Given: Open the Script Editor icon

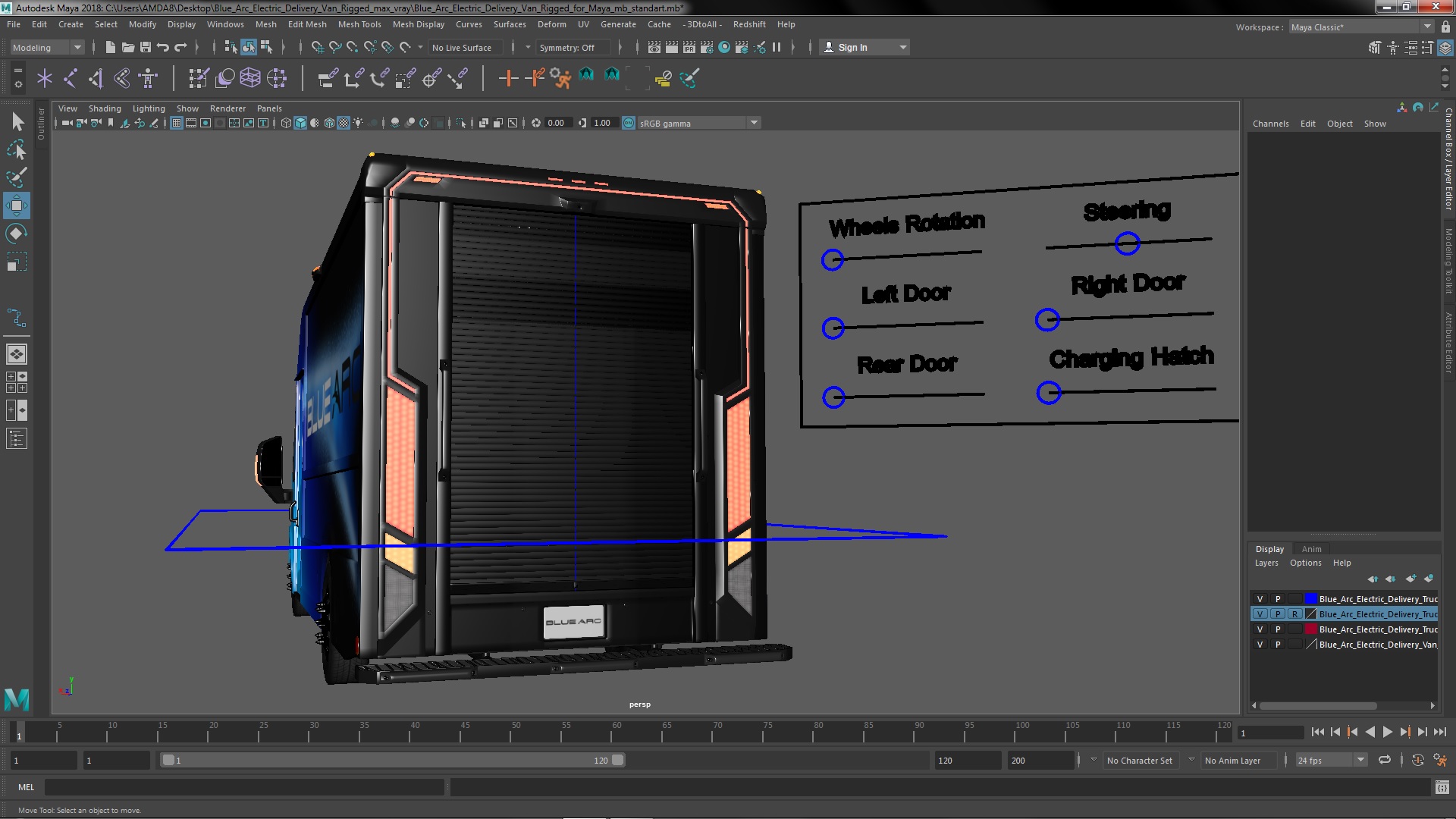Looking at the screenshot, I should point(1442,787).
